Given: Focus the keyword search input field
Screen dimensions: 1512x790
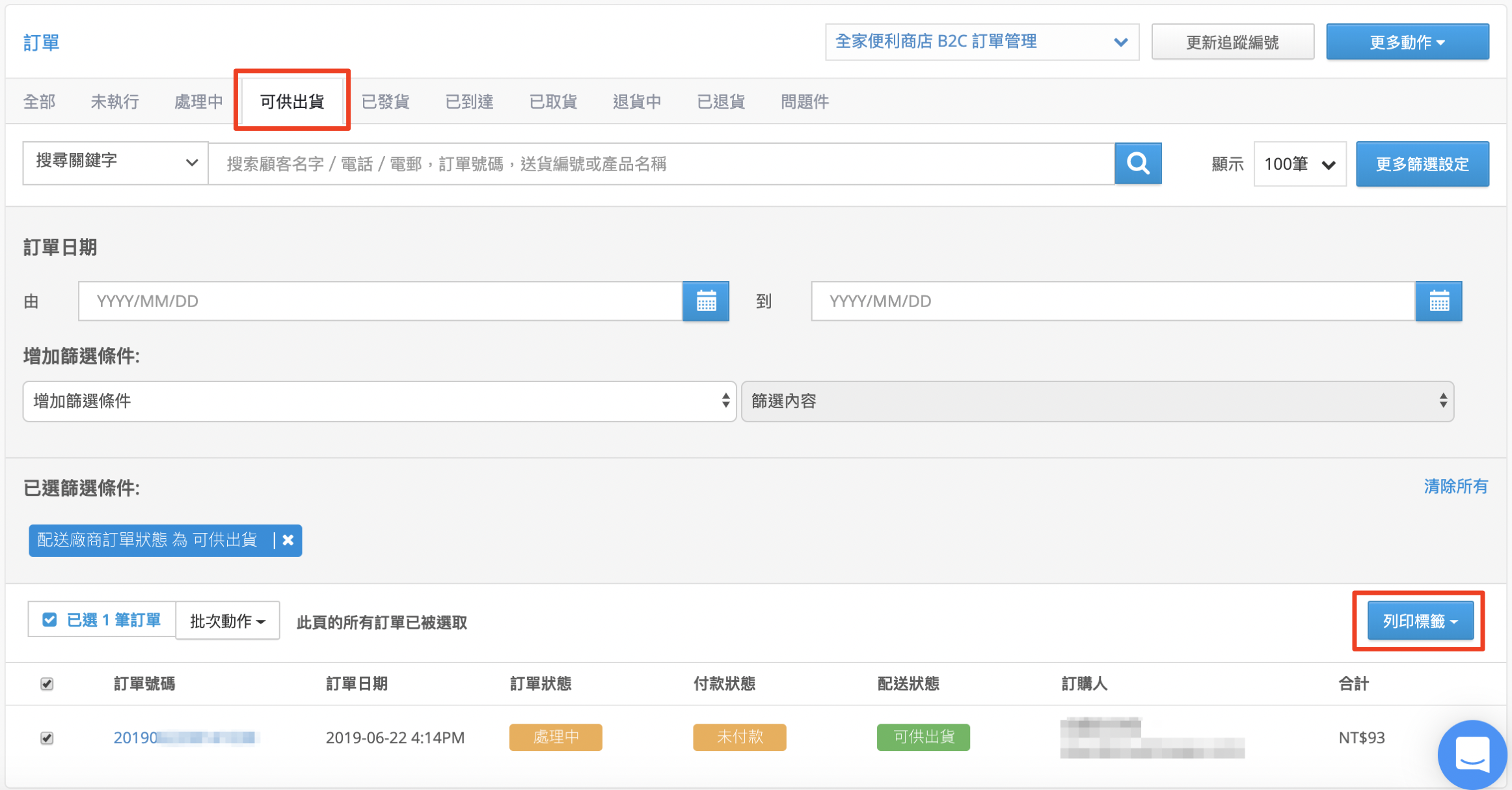Looking at the screenshot, I should (x=661, y=163).
